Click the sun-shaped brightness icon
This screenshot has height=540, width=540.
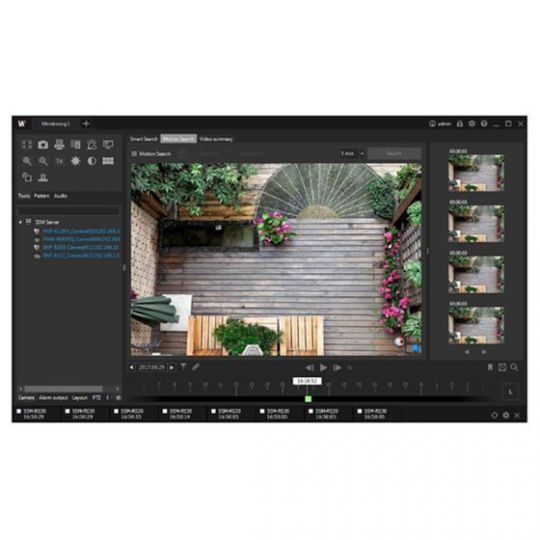click(x=75, y=161)
